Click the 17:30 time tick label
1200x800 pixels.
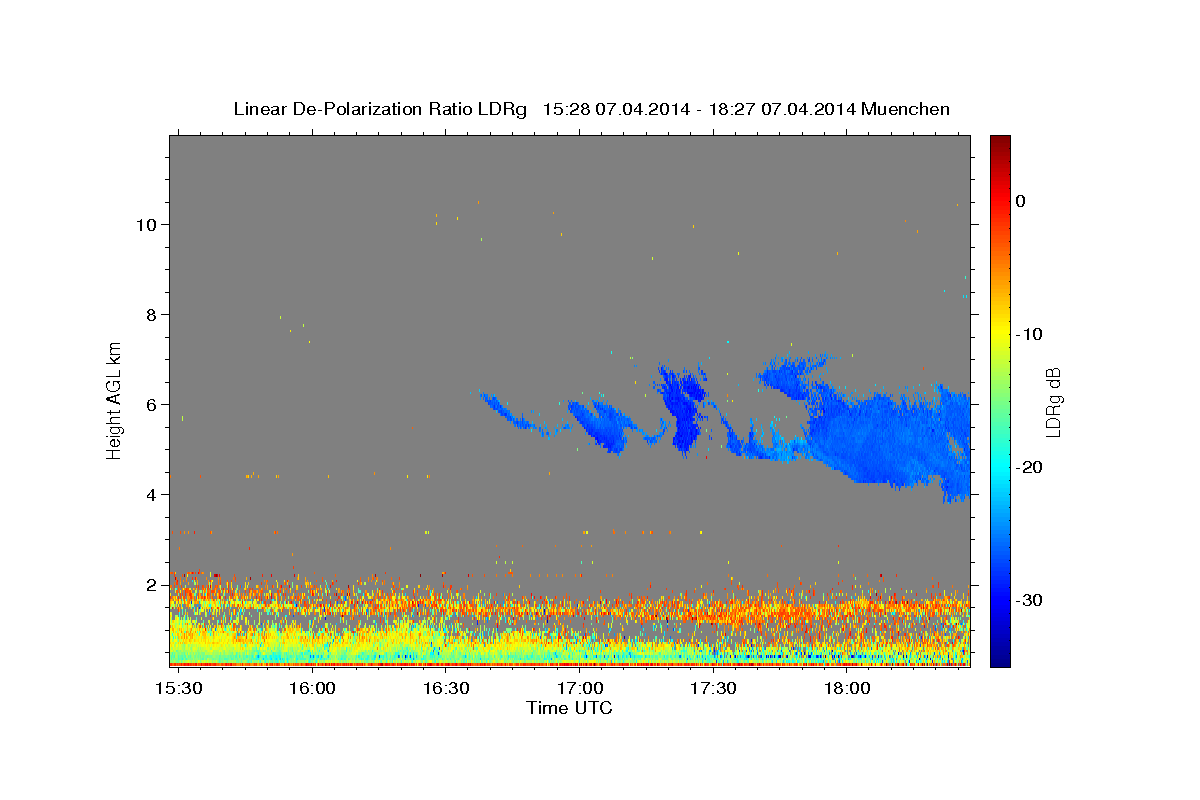point(713,689)
